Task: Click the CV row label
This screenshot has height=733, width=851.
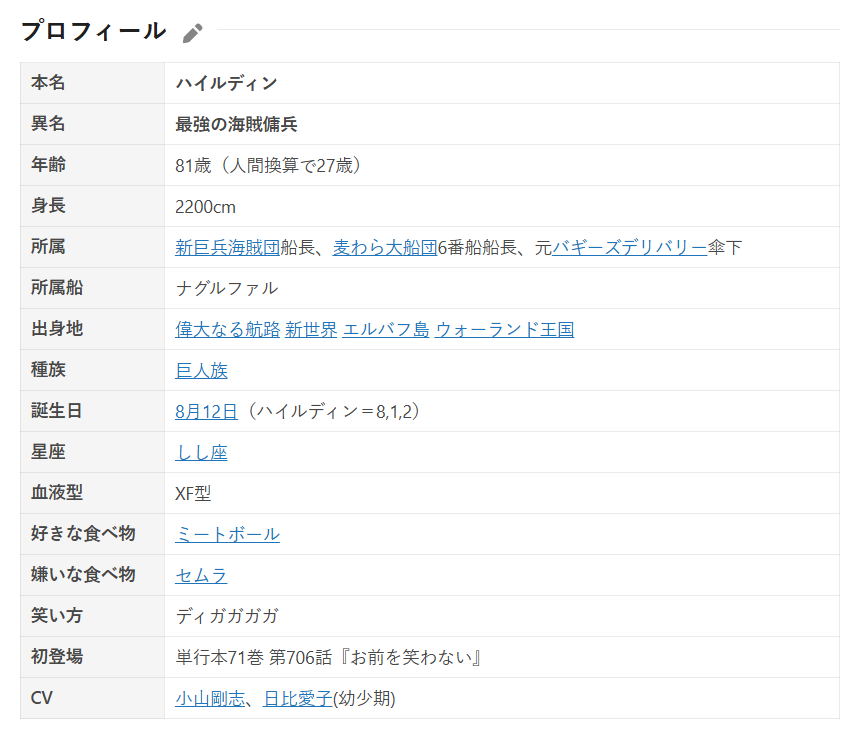Action: click(x=42, y=698)
